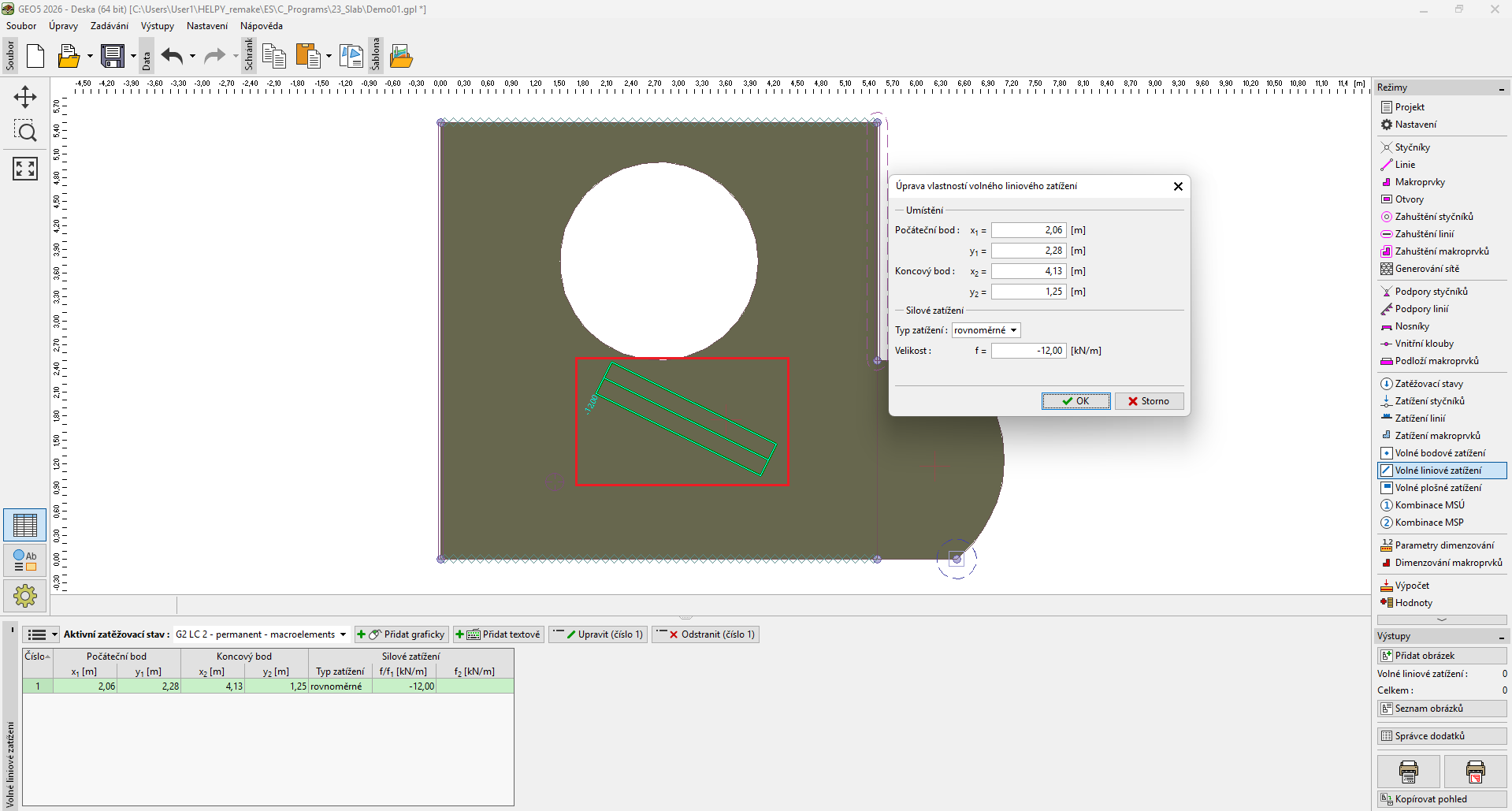Click the Save disk icon

(x=113, y=56)
